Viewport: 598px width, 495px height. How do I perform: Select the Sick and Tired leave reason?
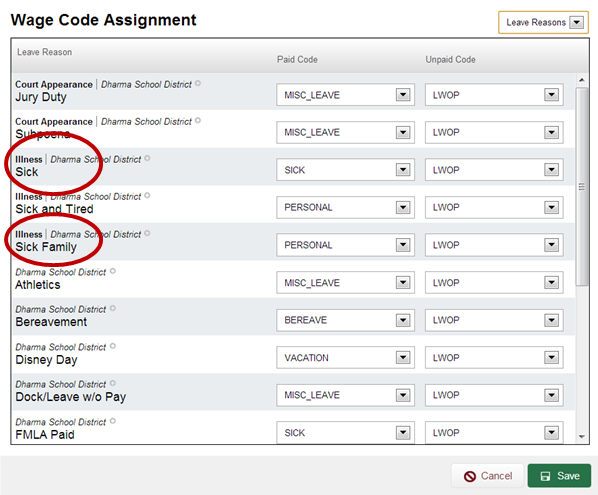click(54, 209)
